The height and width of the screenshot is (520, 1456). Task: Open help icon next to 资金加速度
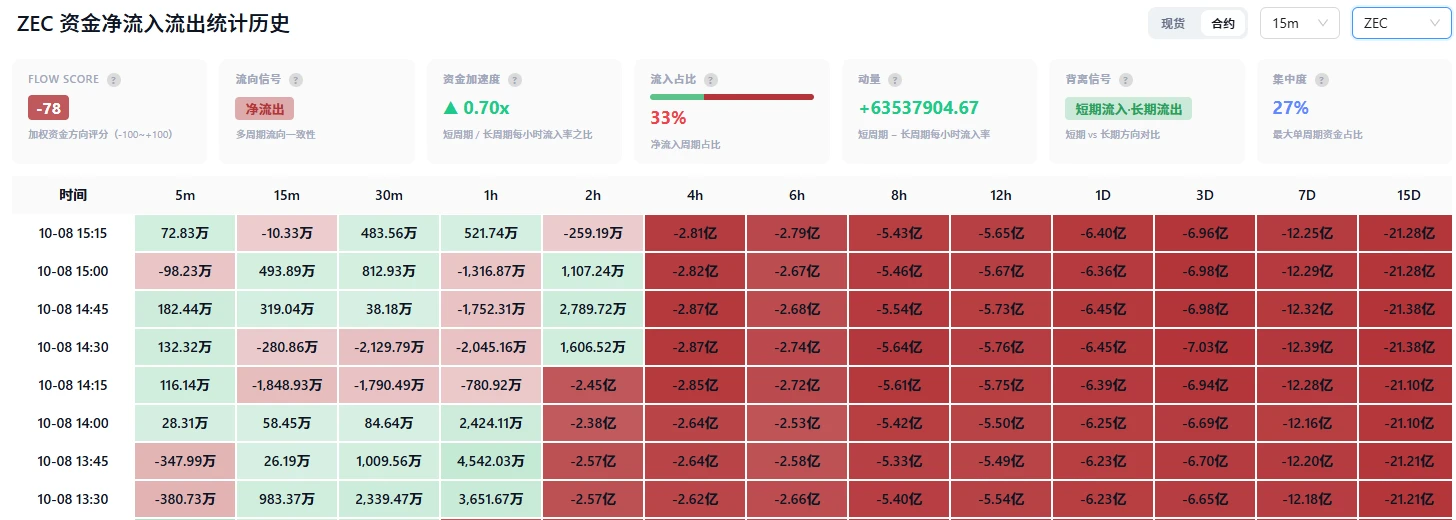(516, 80)
